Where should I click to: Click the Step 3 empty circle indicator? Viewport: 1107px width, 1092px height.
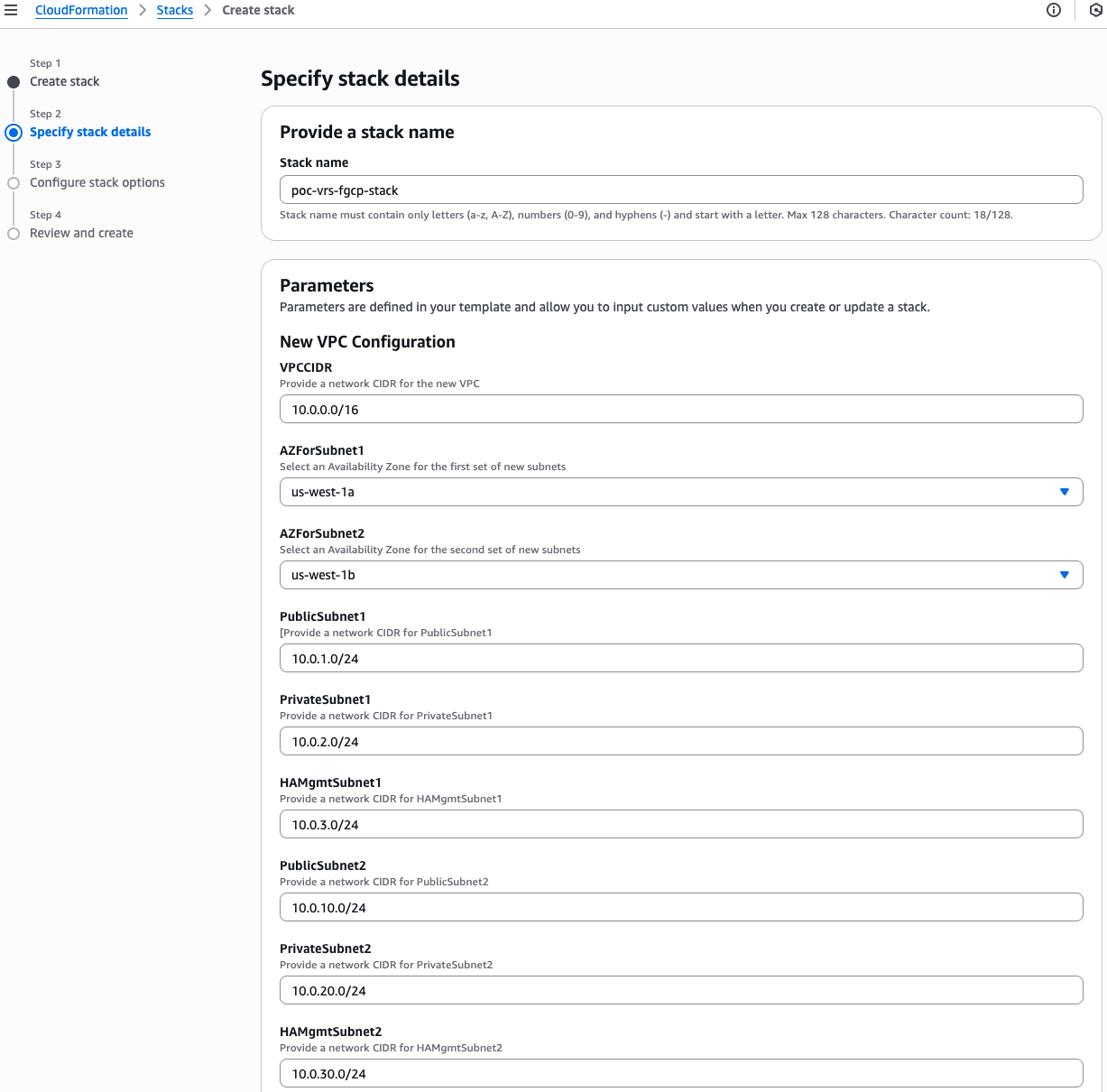(14, 183)
